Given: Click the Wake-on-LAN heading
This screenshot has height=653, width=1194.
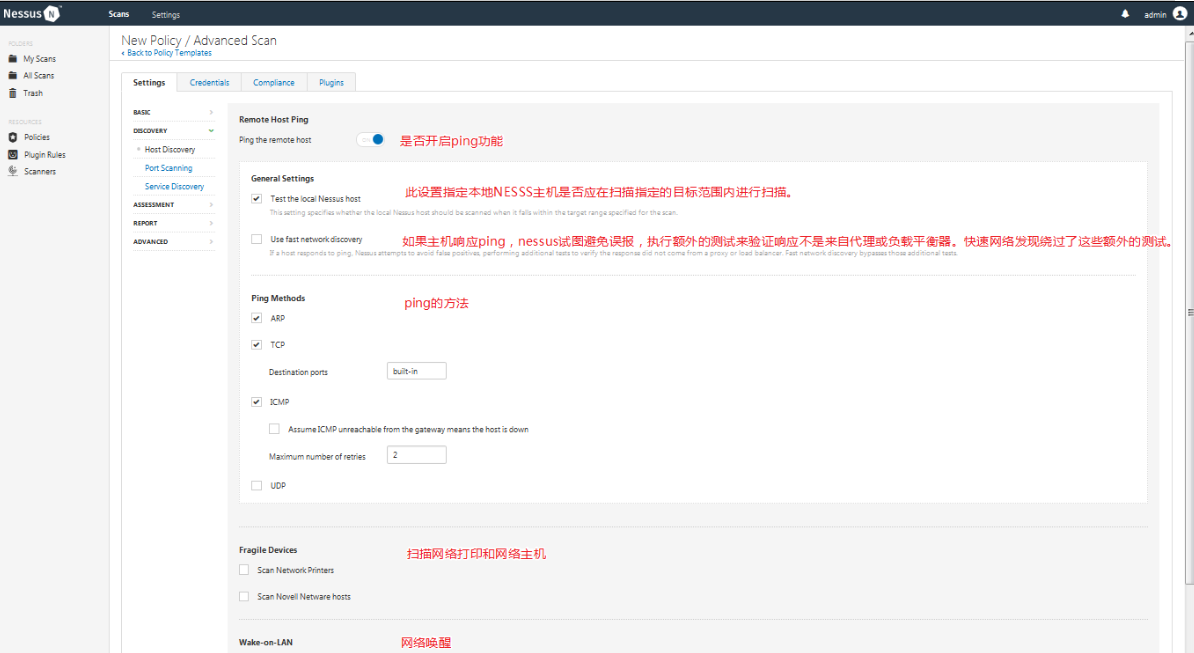Looking at the screenshot, I should pos(266,642).
